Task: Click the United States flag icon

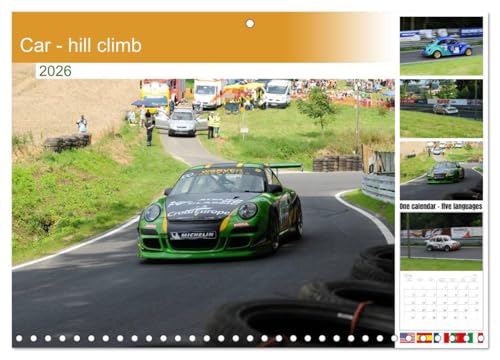Action: pos(407,338)
